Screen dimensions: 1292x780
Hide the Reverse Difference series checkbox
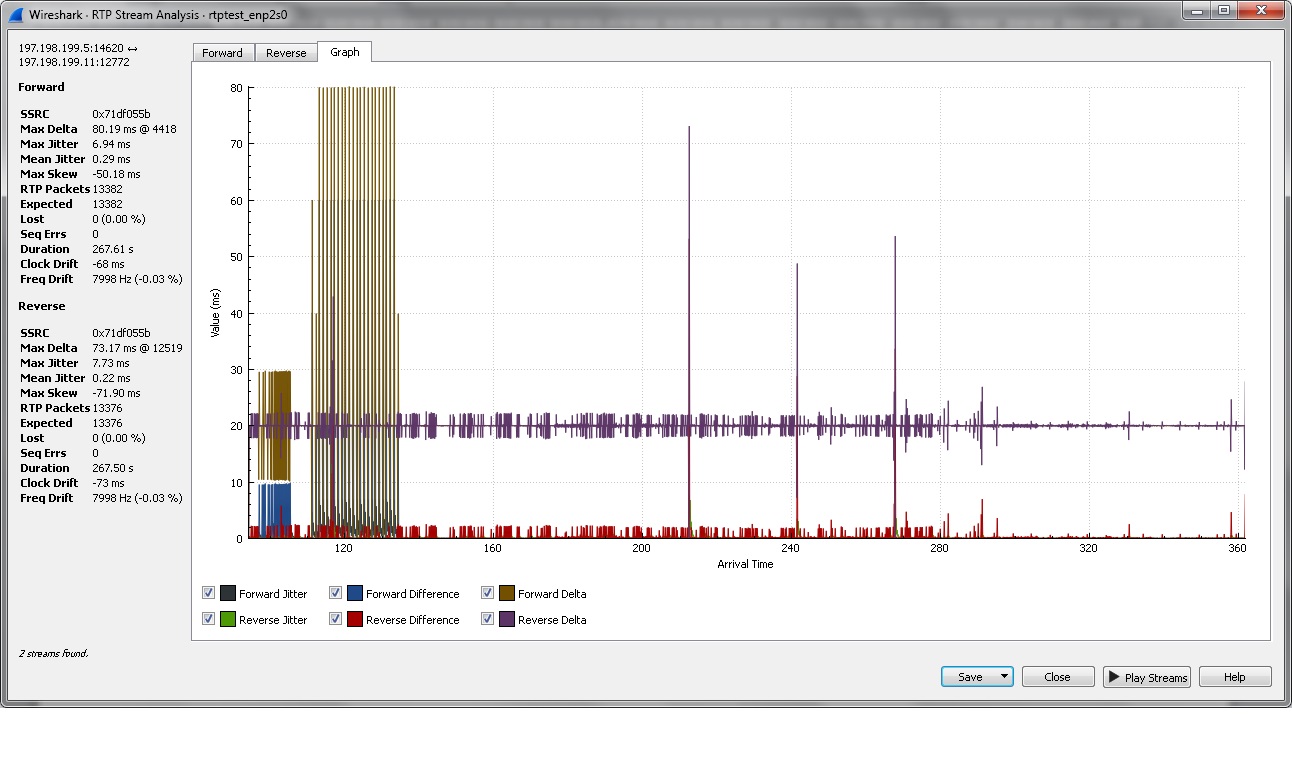[x=336, y=619]
